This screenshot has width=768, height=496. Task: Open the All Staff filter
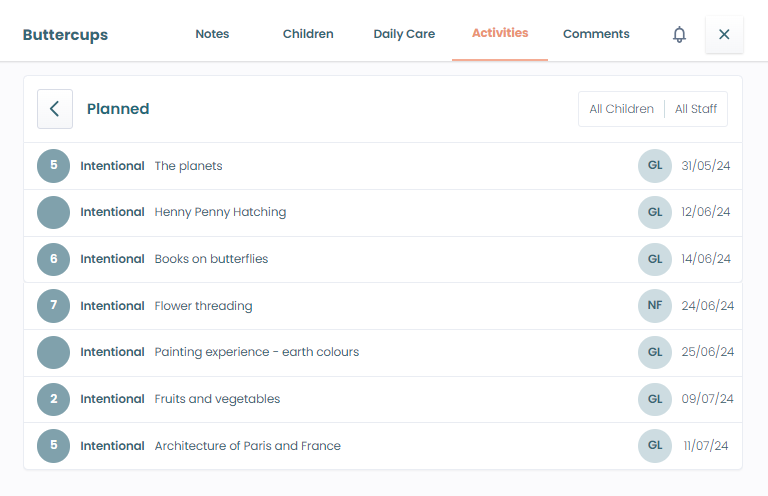(696, 109)
